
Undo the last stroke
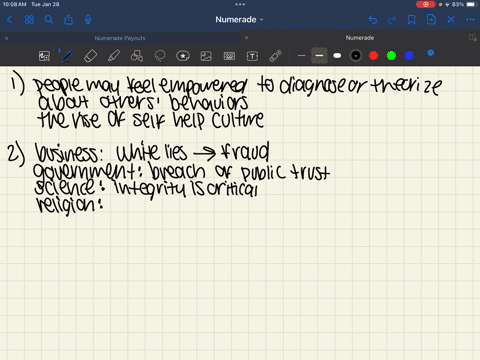(373, 20)
